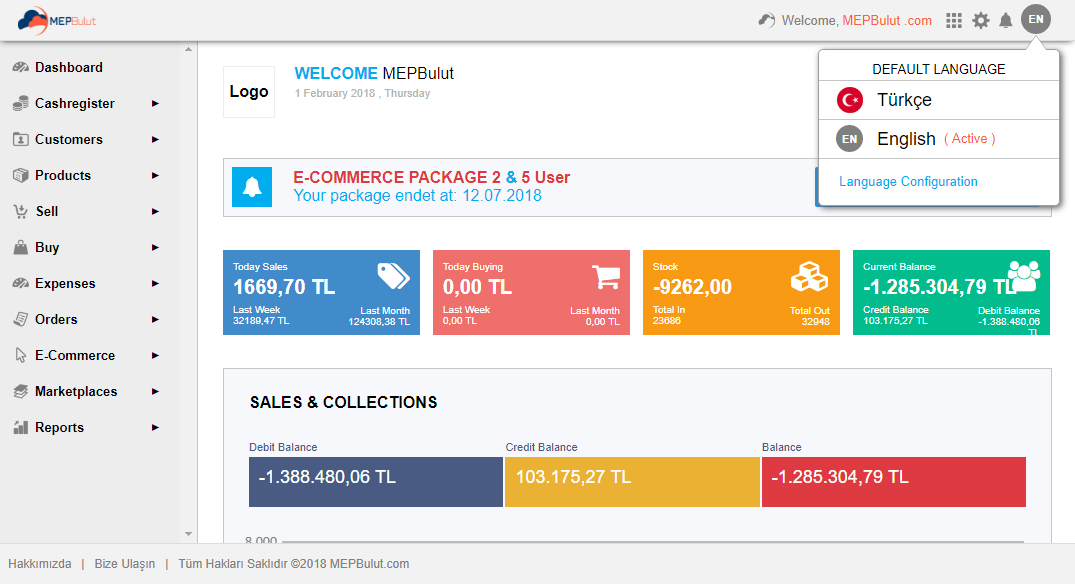Expand the Customers submenu arrow
Image resolution: width=1075 pixels, height=584 pixels.
tap(155, 139)
